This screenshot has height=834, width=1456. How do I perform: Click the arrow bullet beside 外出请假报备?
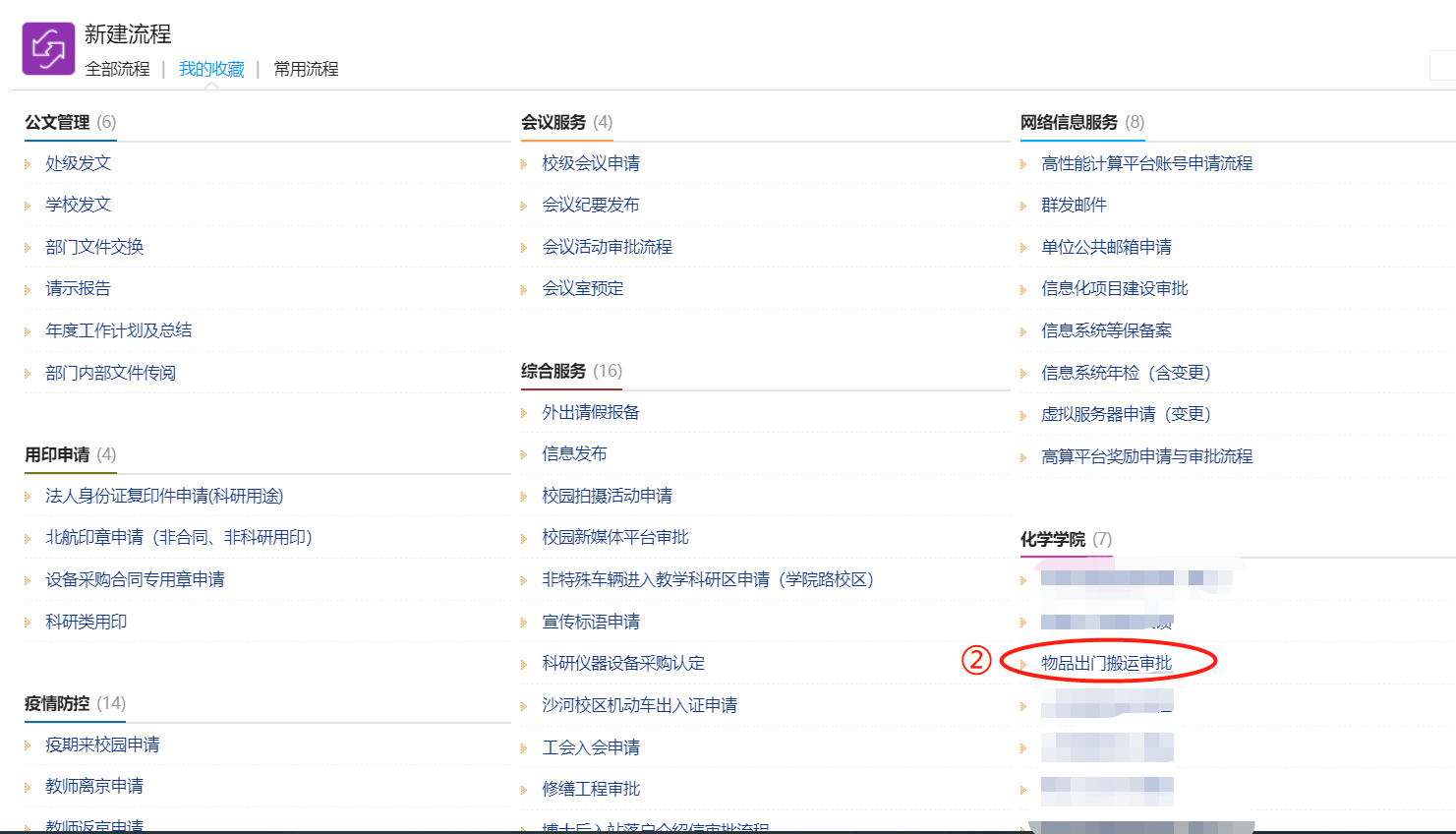[524, 413]
